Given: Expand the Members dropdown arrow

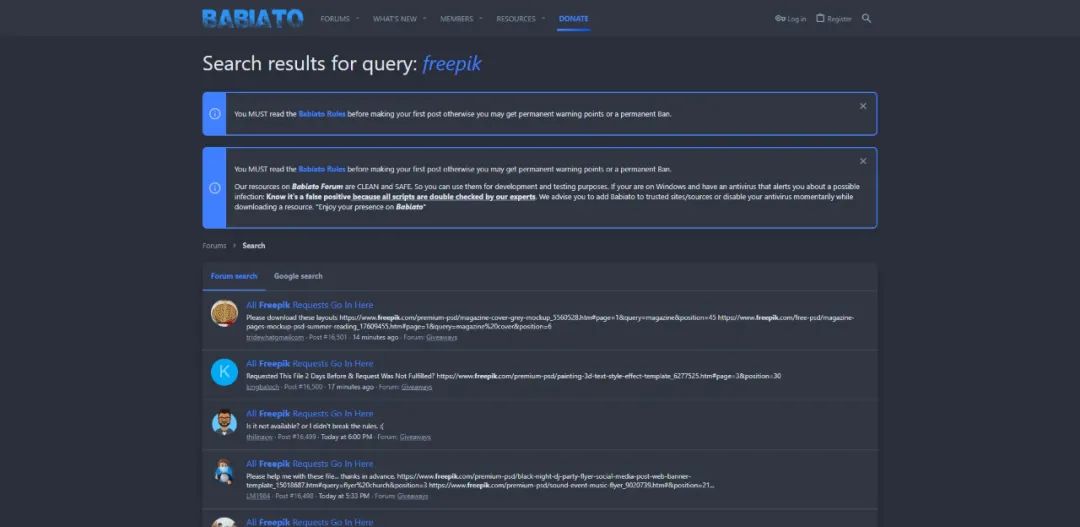Looking at the screenshot, I should tap(481, 19).
